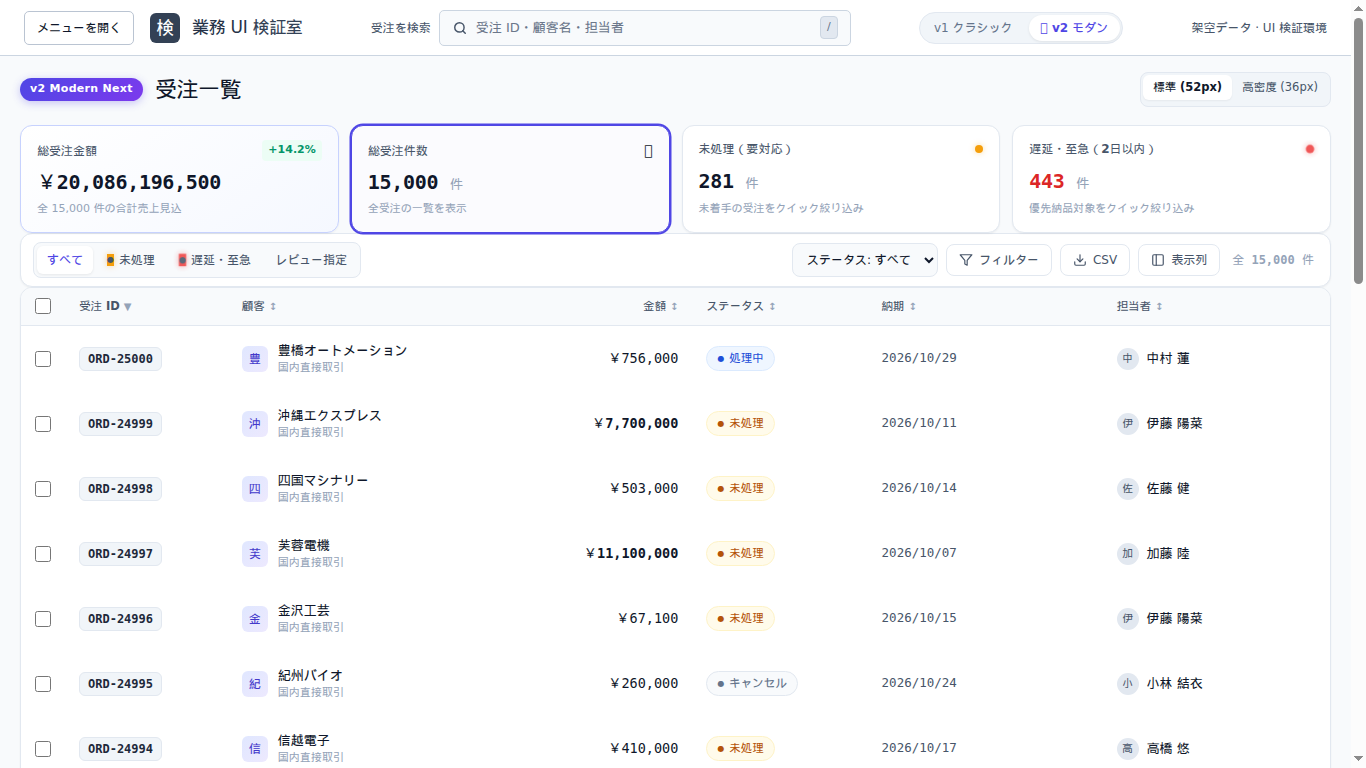The height and width of the screenshot is (768, 1366).
Task: Sort orders by the 金額 column
Action: [x=660, y=306]
